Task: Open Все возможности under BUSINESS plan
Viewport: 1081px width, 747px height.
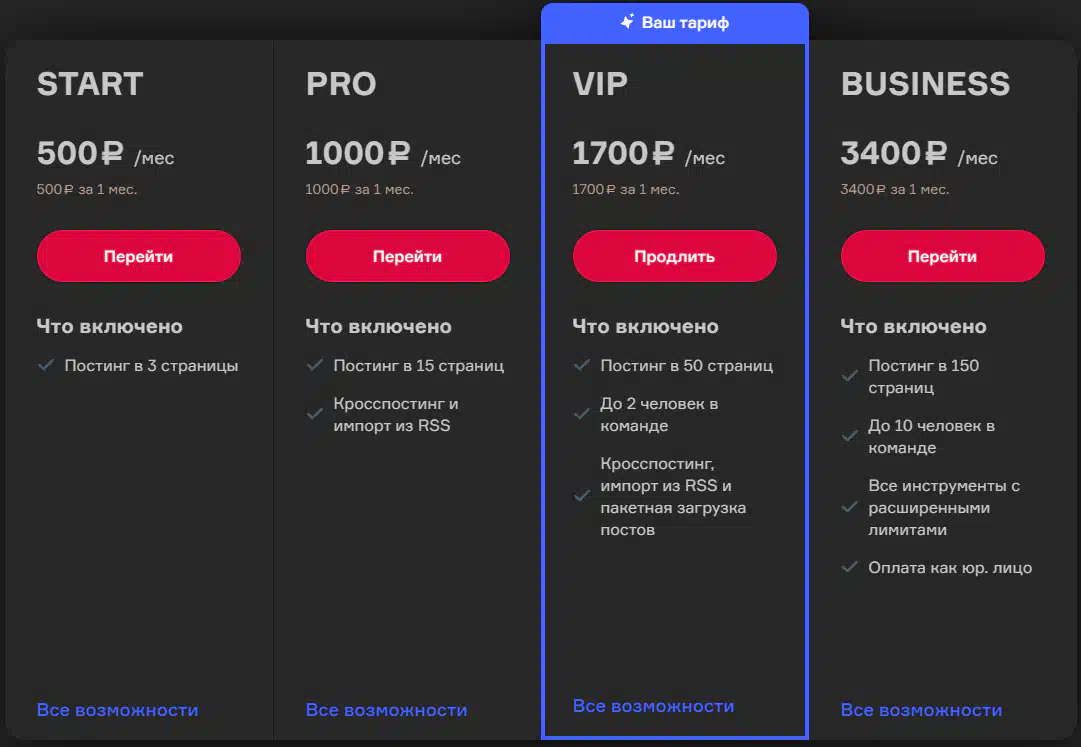Action: [x=921, y=710]
